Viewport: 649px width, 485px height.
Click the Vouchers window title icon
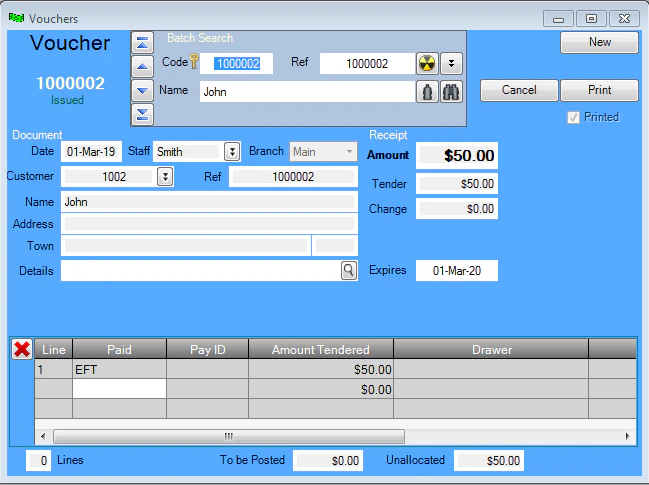pos(16,18)
